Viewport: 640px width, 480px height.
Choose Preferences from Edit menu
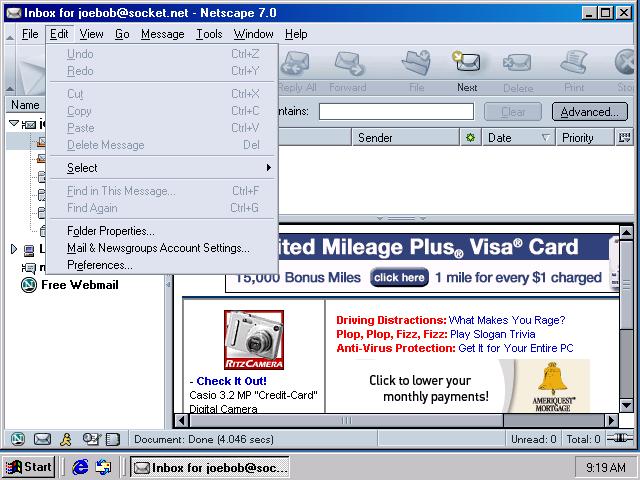(162, 265)
